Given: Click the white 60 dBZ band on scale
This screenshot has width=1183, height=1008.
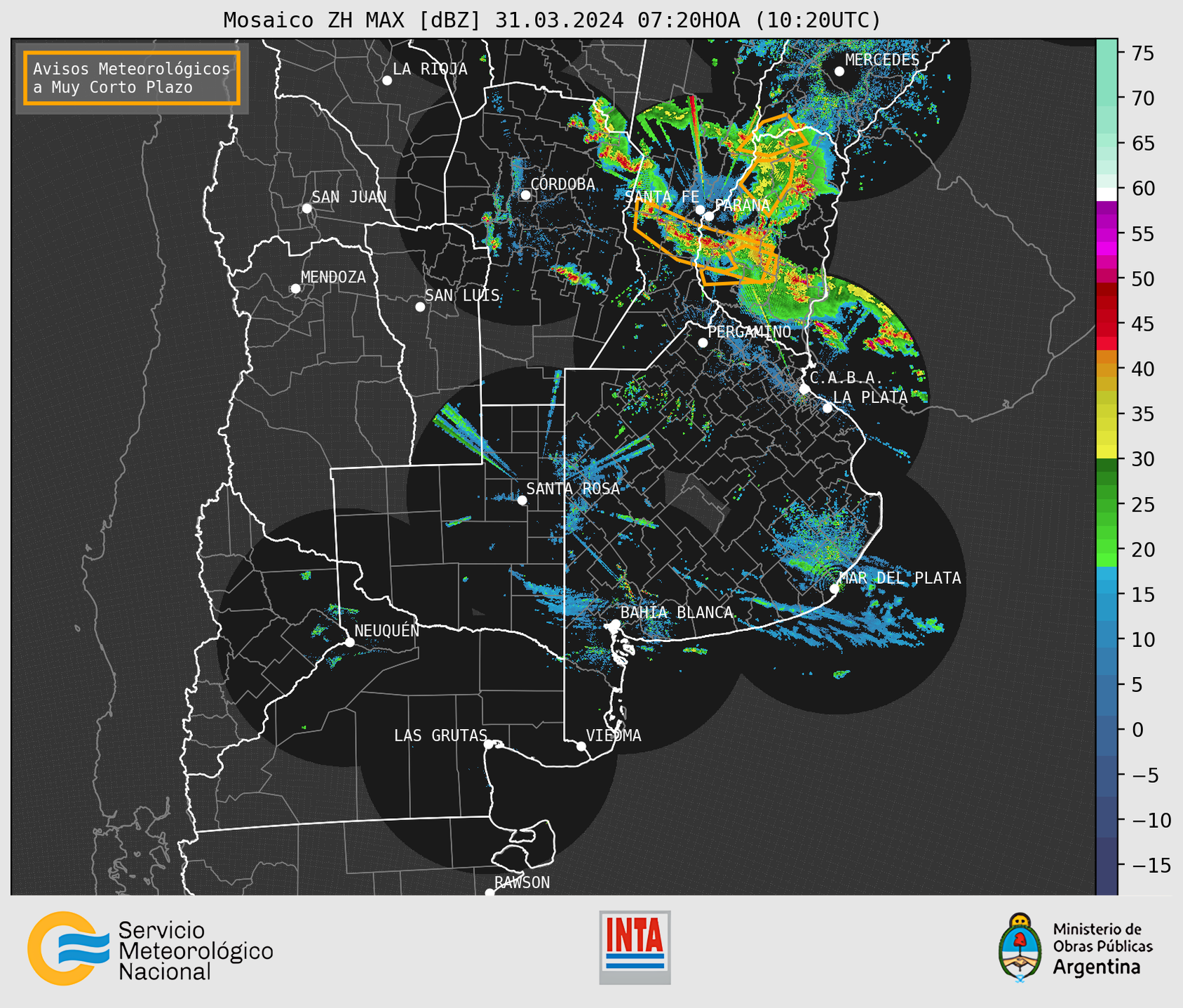Looking at the screenshot, I should click(1107, 194).
